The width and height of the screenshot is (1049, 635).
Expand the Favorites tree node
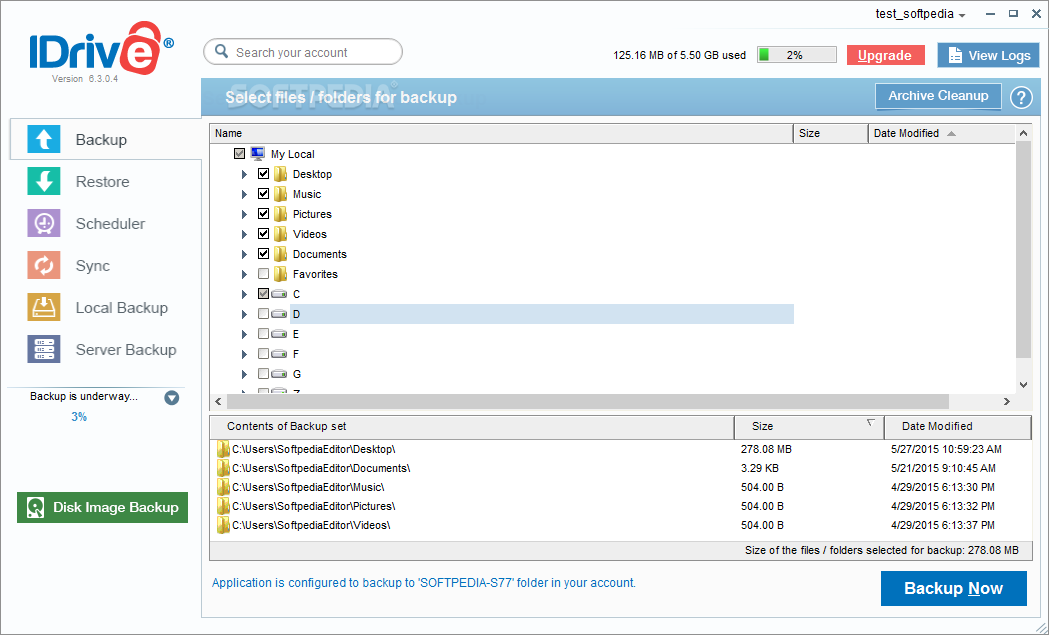[x=245, y=274]
